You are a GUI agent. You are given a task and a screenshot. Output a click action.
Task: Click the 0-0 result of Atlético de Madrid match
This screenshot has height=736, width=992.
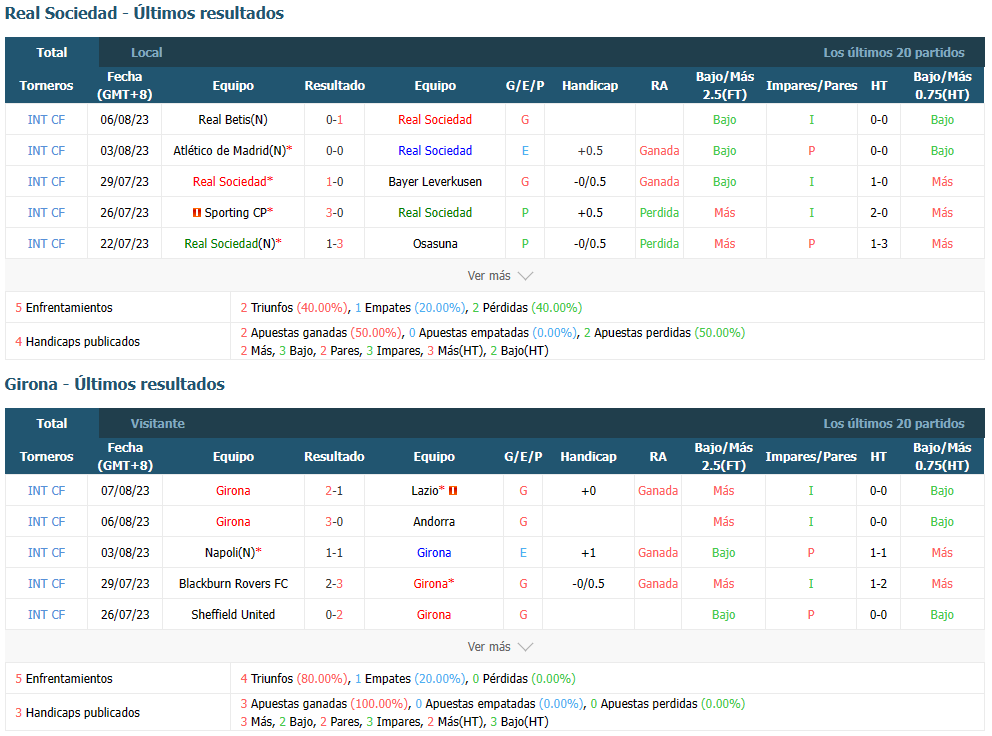click(x=335, y=151)
